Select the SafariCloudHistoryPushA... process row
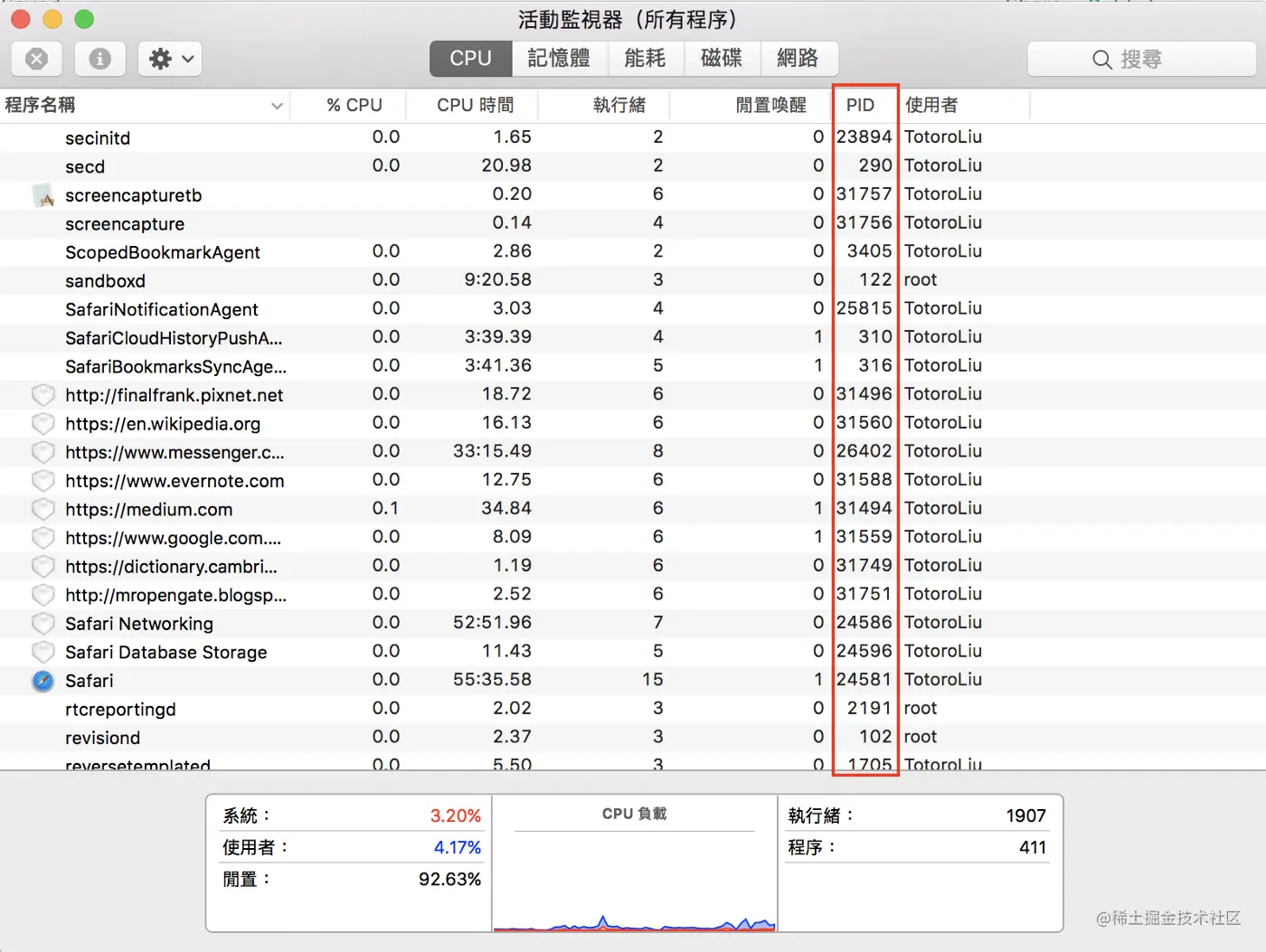The height and width of the screenshot is (952, 1266). tap(633, 338)
